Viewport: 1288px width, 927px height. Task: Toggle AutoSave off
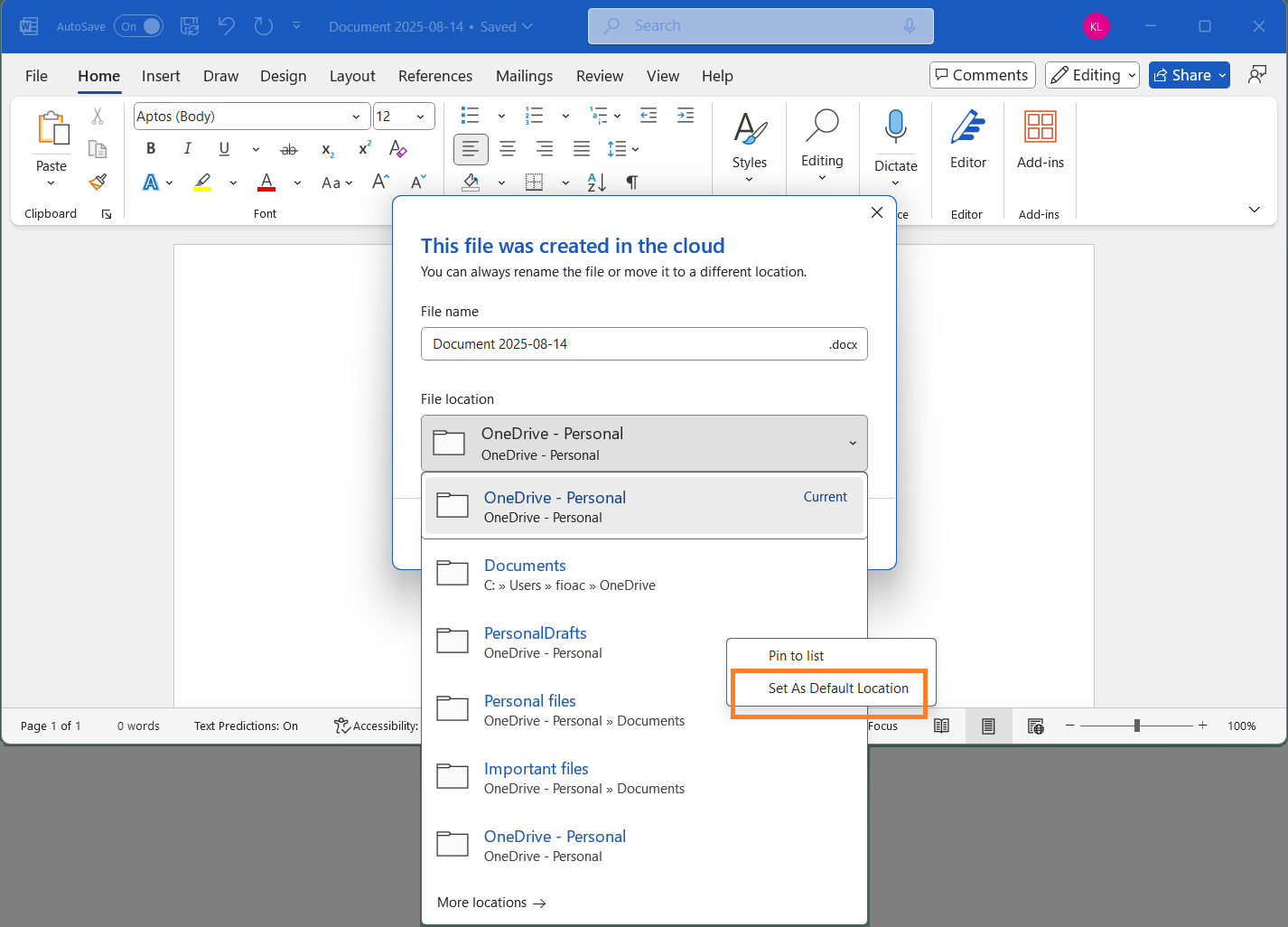[138, 26]
